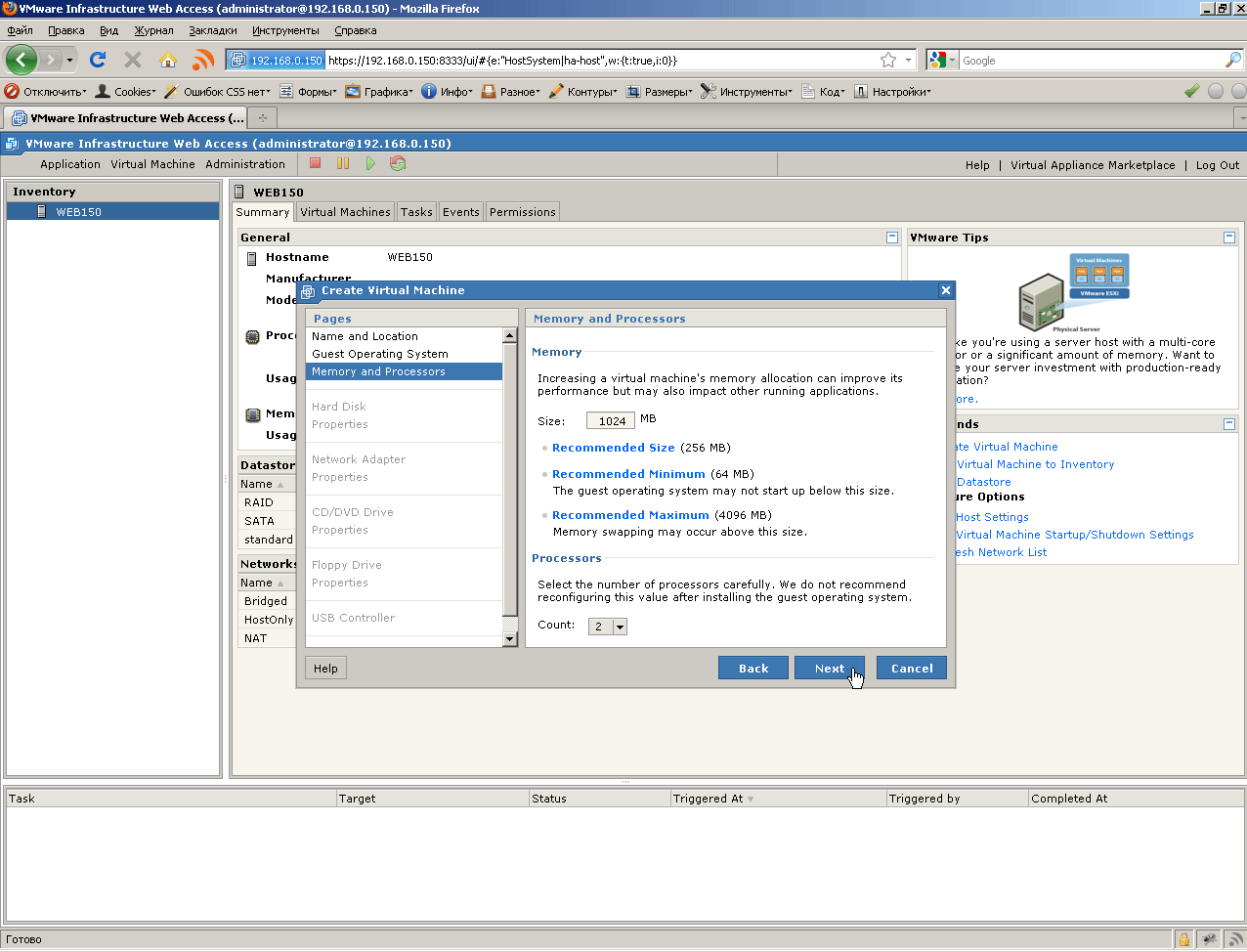Viewport: 1247px width, 952px height.
Task: Click the Host Settings link
Action: tap(992, 517)
